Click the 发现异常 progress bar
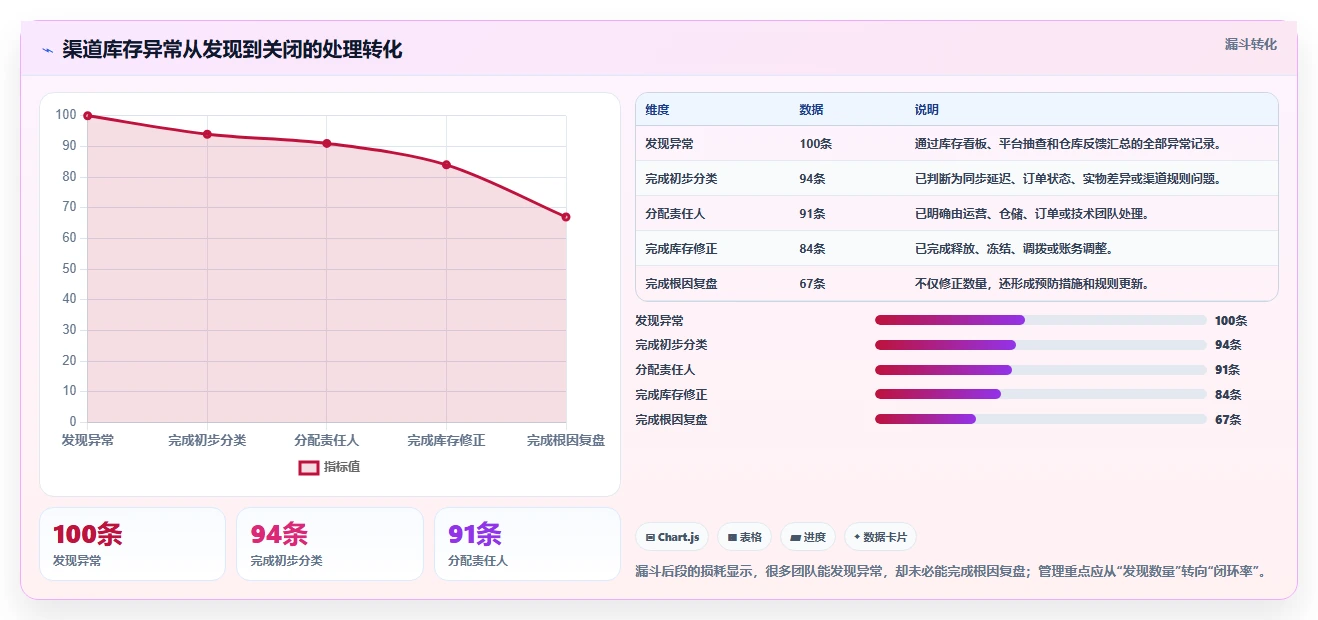The image size is (1318, 620). 1041,320
